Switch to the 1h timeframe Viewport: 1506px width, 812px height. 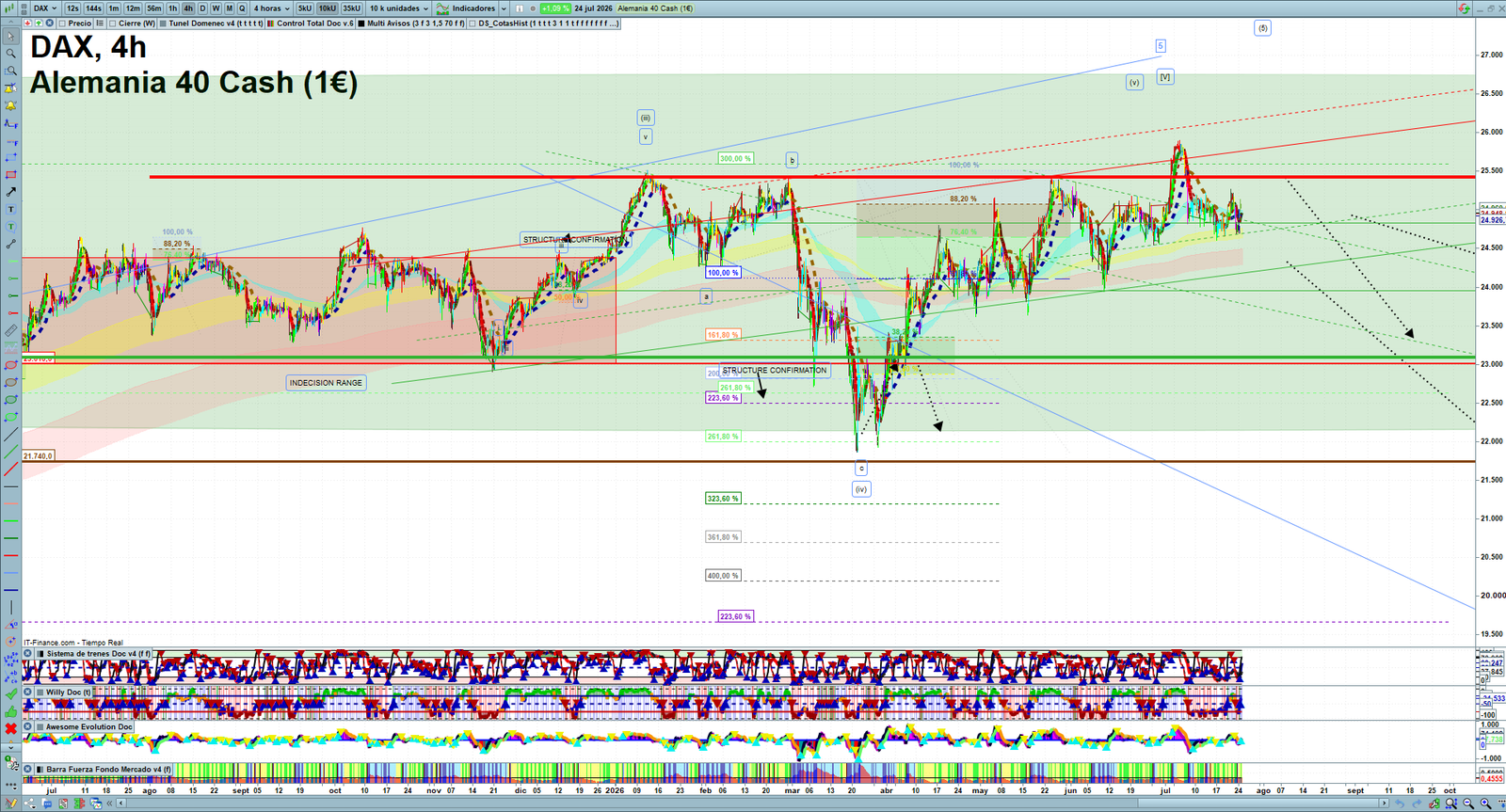point(172,8)
